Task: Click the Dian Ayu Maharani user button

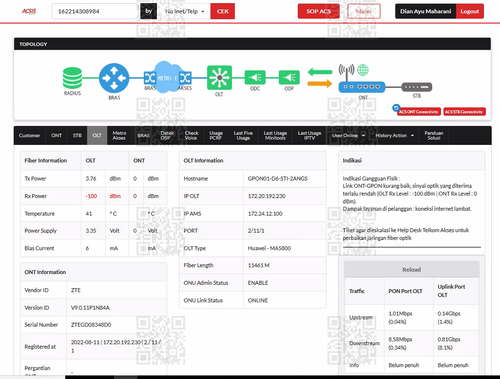Action: [x=426, y=11]
